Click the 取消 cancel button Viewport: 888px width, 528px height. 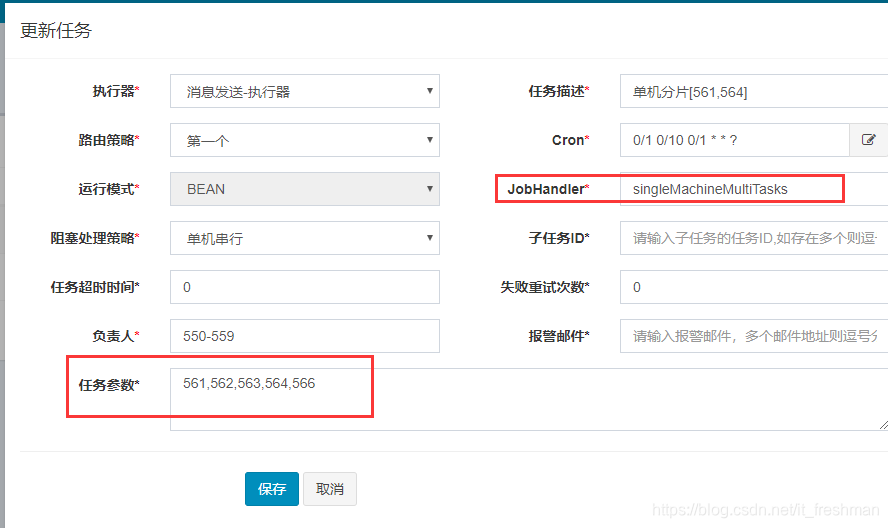(330, 489)
